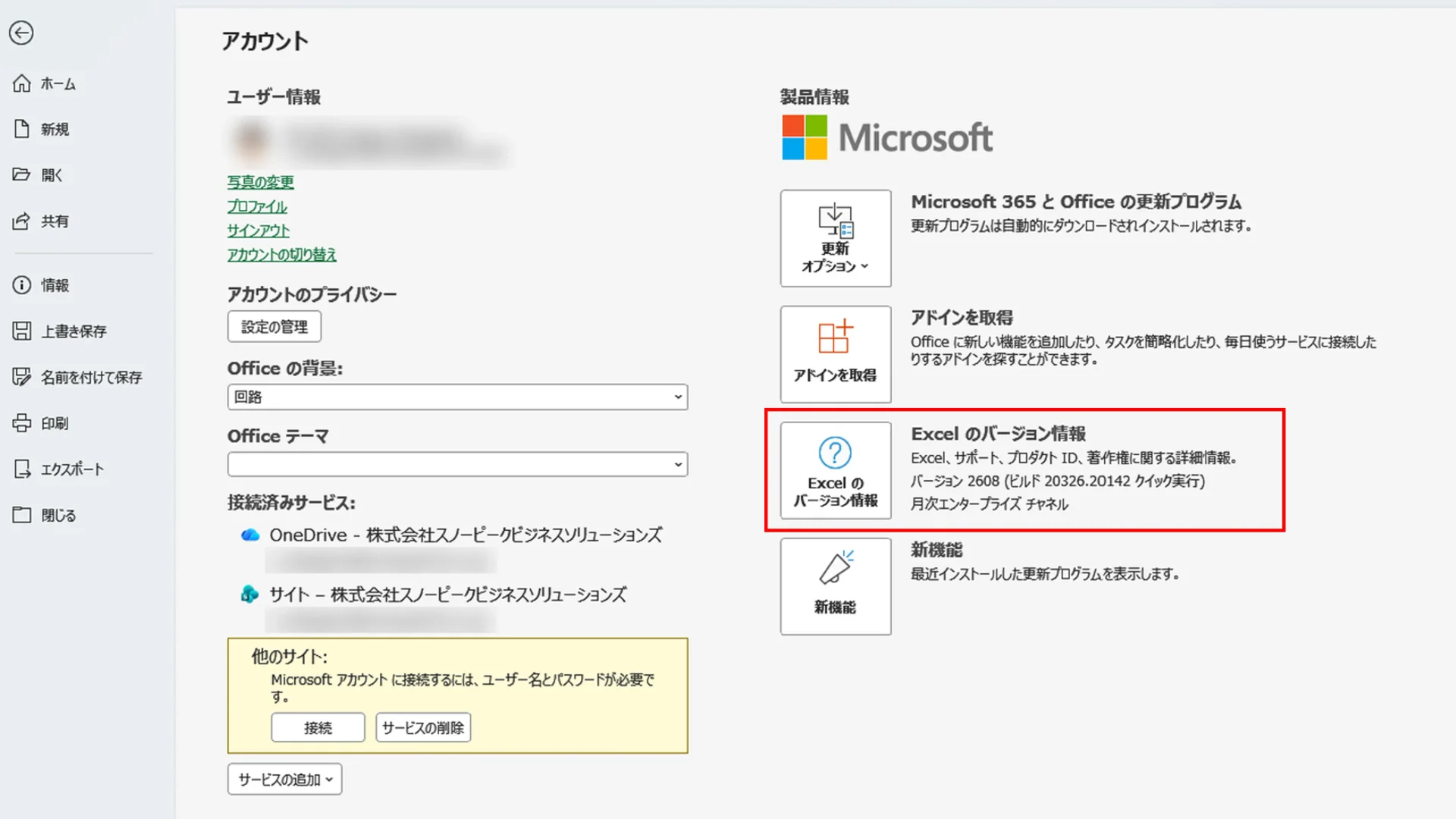Screen dimensions: 1456x819
Task: Click the 写真の変更 link
Action: [x=260, y=182]
